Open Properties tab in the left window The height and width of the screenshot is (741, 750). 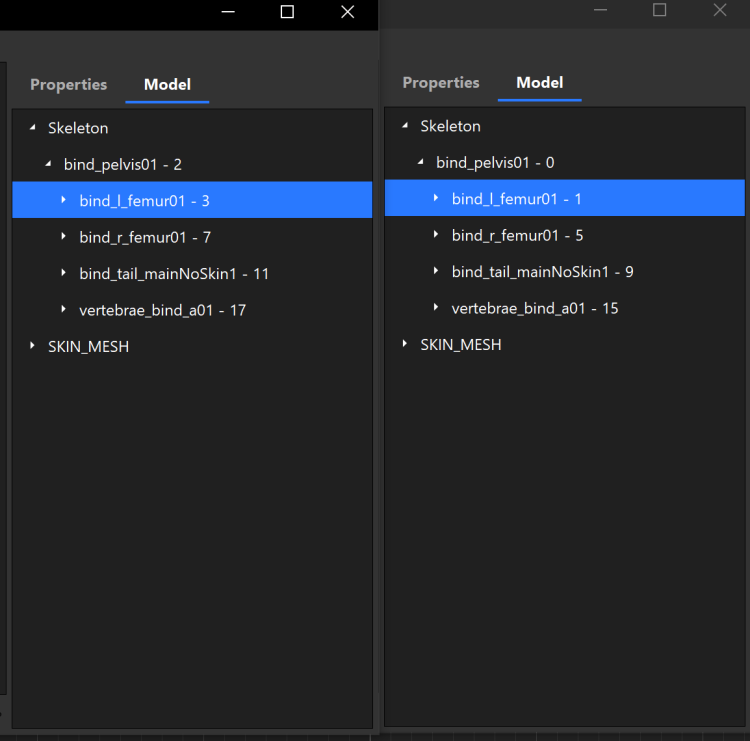pyautogui.click(x=68, y=85)
